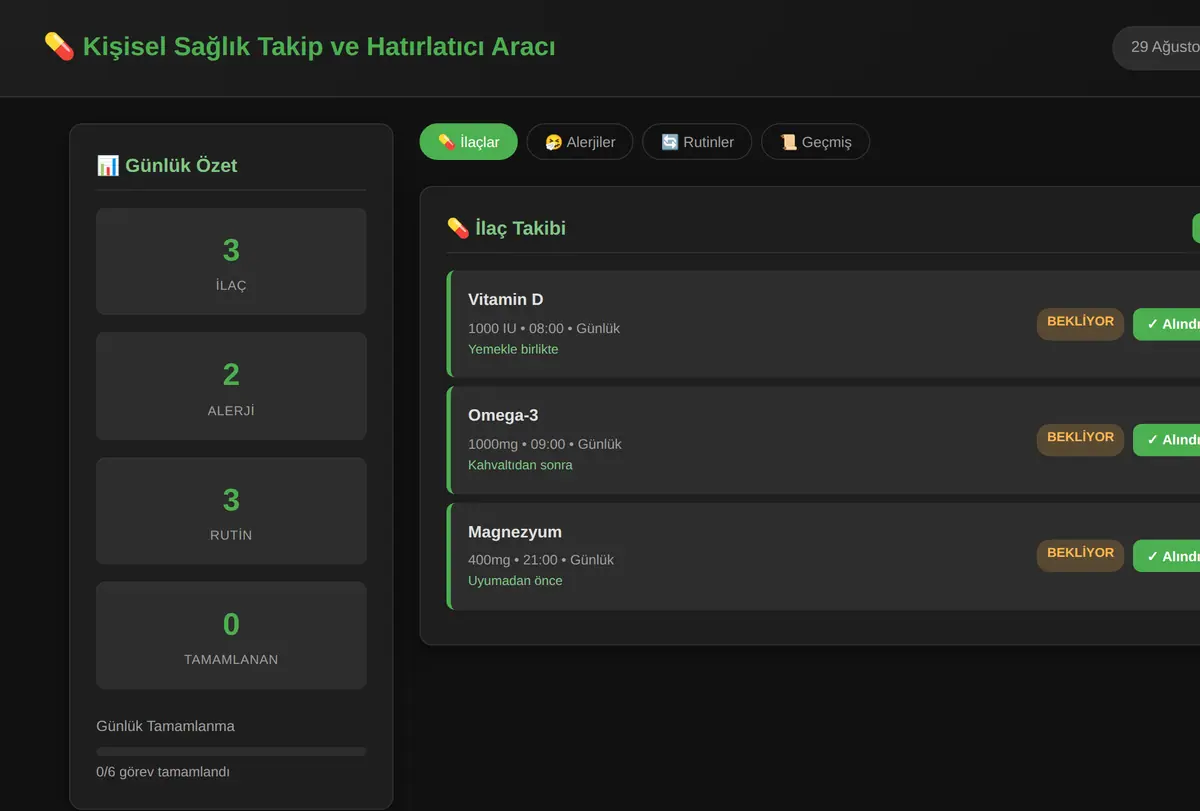Click the date badge in the header
1200x811 pixels.
coord(1157,47)
